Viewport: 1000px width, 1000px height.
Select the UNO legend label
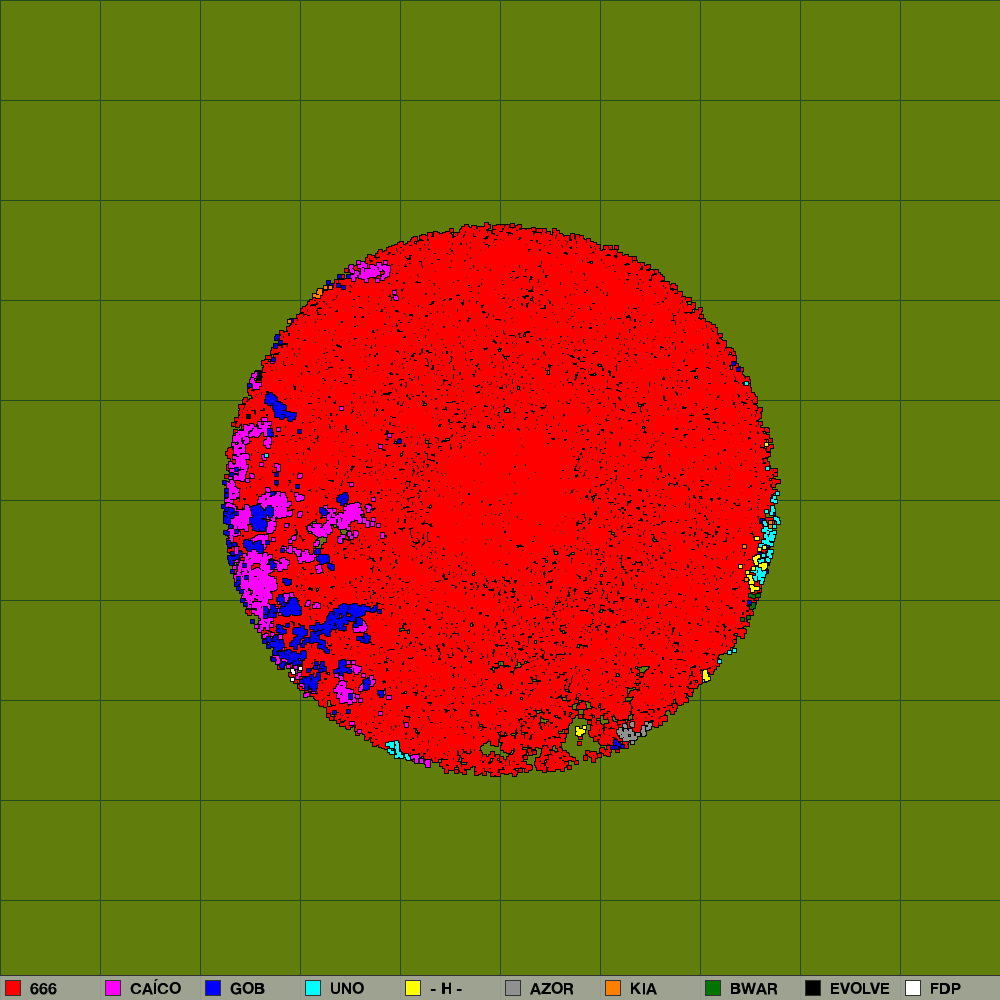[347, 989]
